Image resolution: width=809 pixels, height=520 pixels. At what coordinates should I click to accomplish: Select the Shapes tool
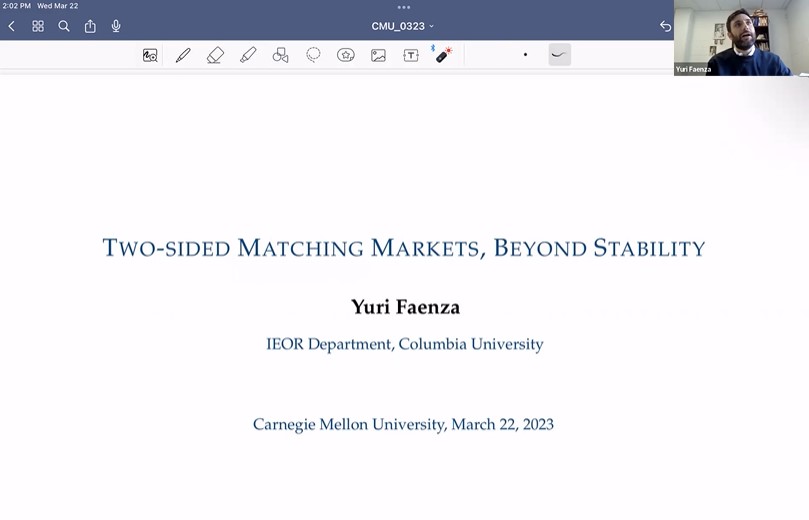click(x=280, y=55)
